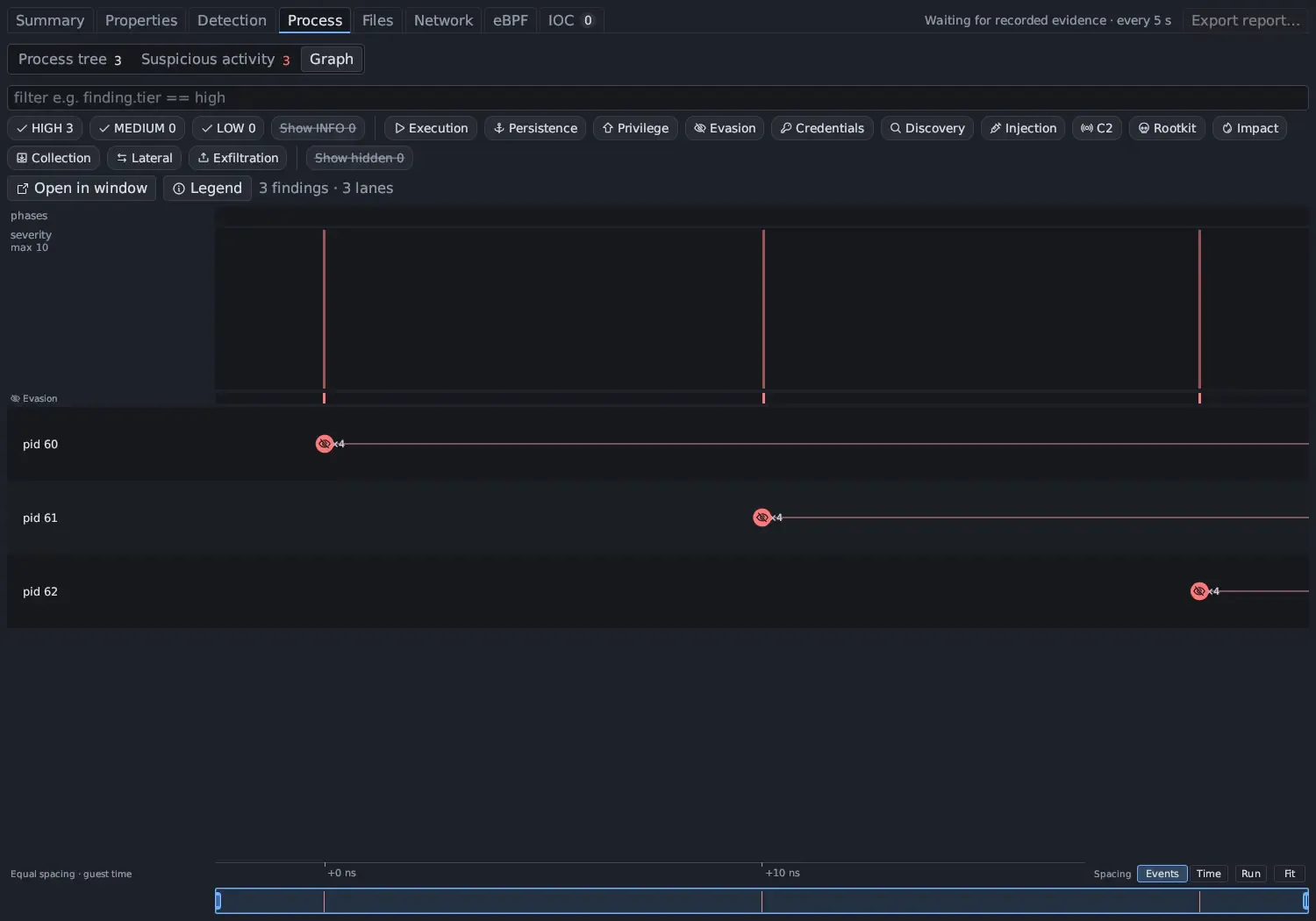Viewport: 1316px width, 921px height.
Task: Switch to the Detection tab
Action: tap(232, 20)
